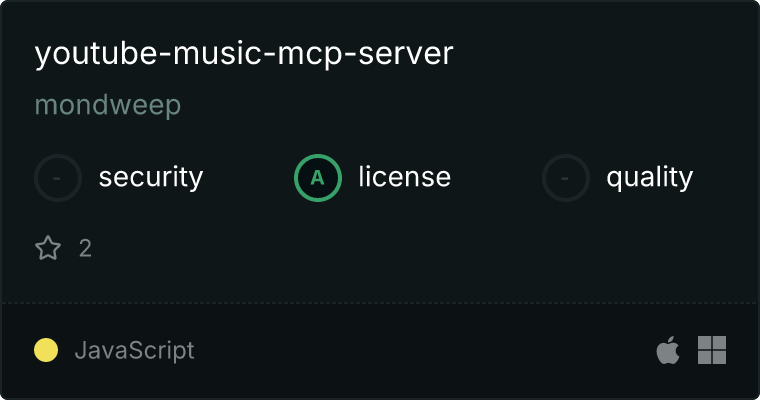
Task: Click the yellow JavaScript language dot
Action: pos(46,350)
